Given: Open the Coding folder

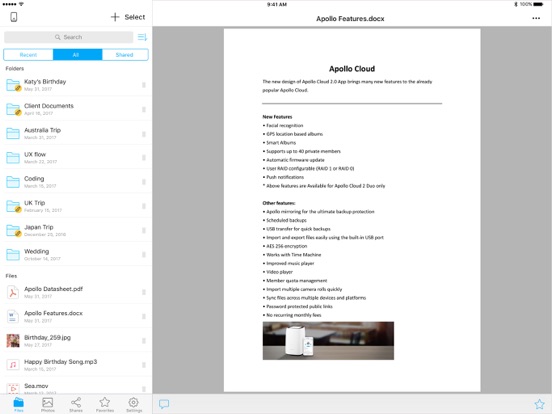Looking at the screenshot, I should coord(76,182).
